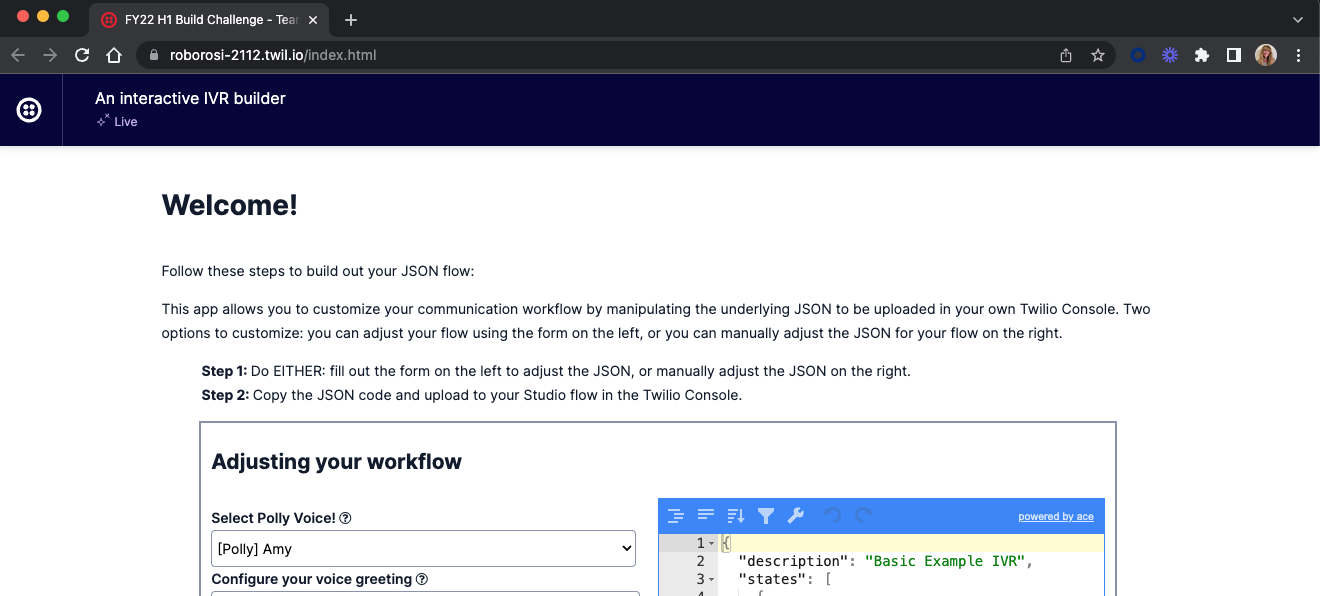Click the compact JSON icon in editor toolbar
Image resolution: width=1320 pixels, height=596 pixels.
click(x=706, y=516)
